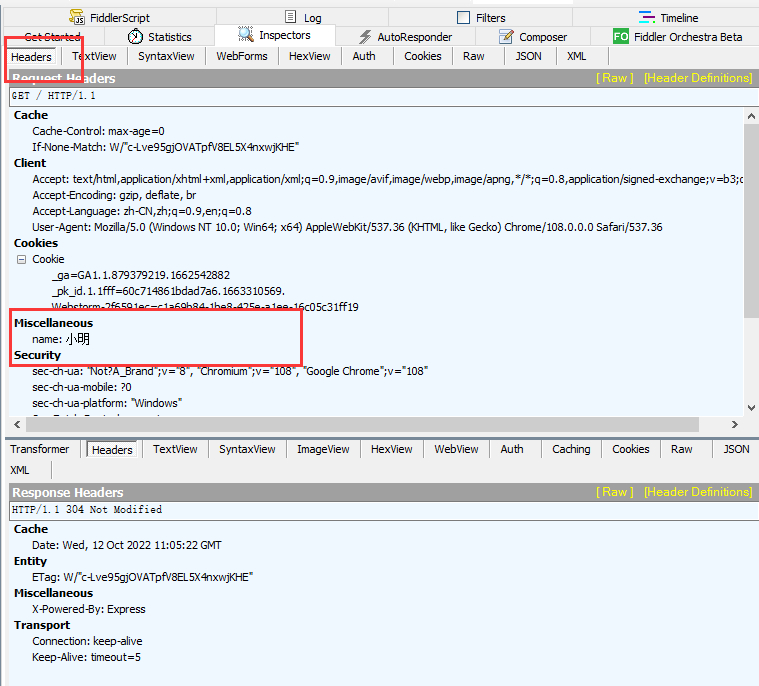Select the Accept-Encoding header row
The image size is (759, 686).
(114, 195)
